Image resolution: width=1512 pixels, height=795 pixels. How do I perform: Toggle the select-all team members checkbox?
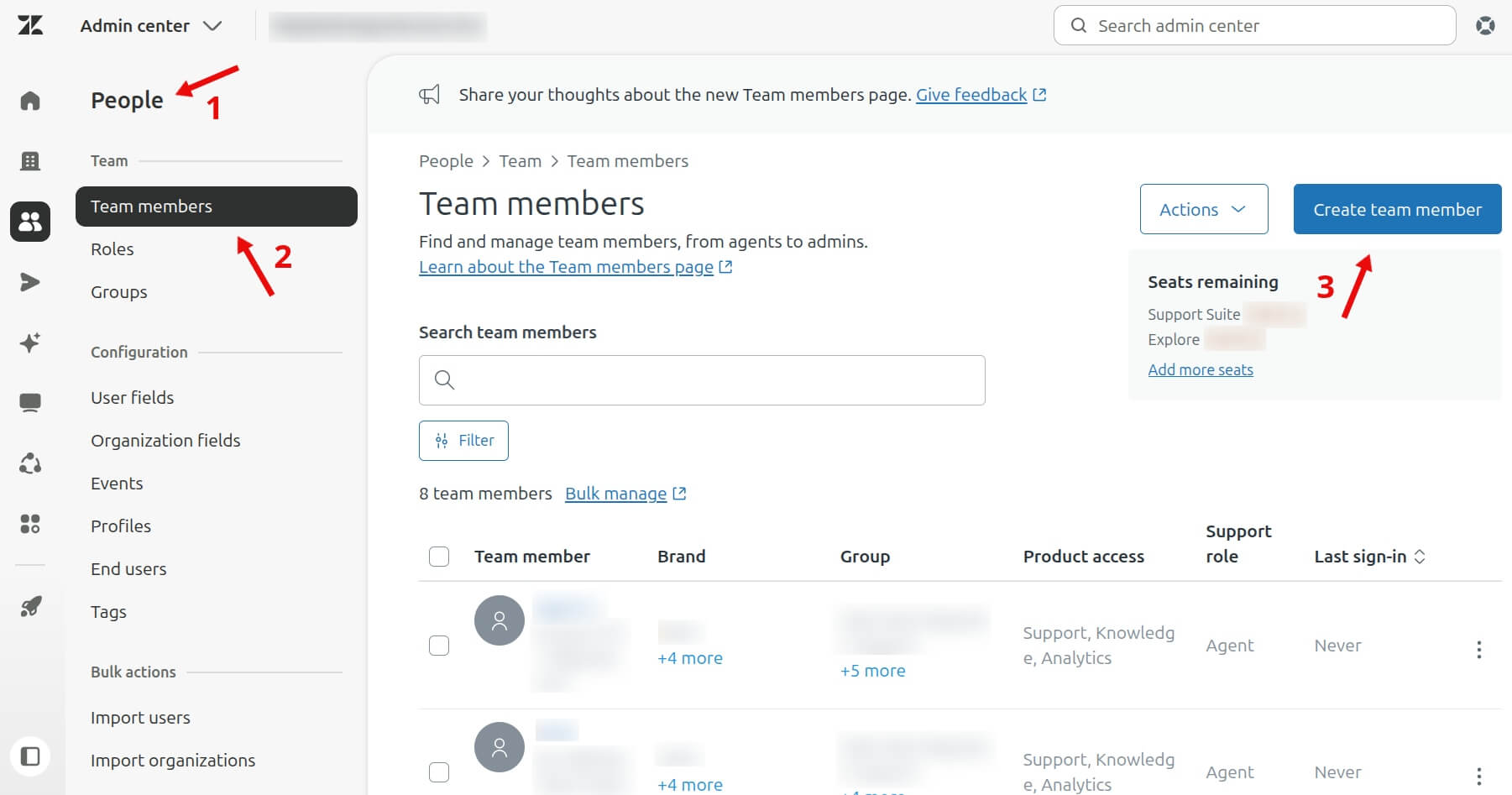pyautogui.click(x=439, y=557)
